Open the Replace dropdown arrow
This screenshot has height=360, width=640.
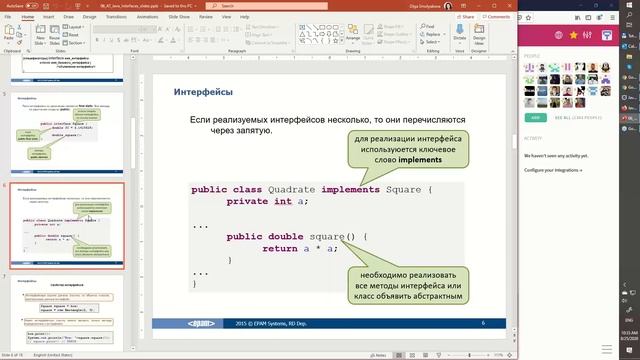click(x=444, y=34)
